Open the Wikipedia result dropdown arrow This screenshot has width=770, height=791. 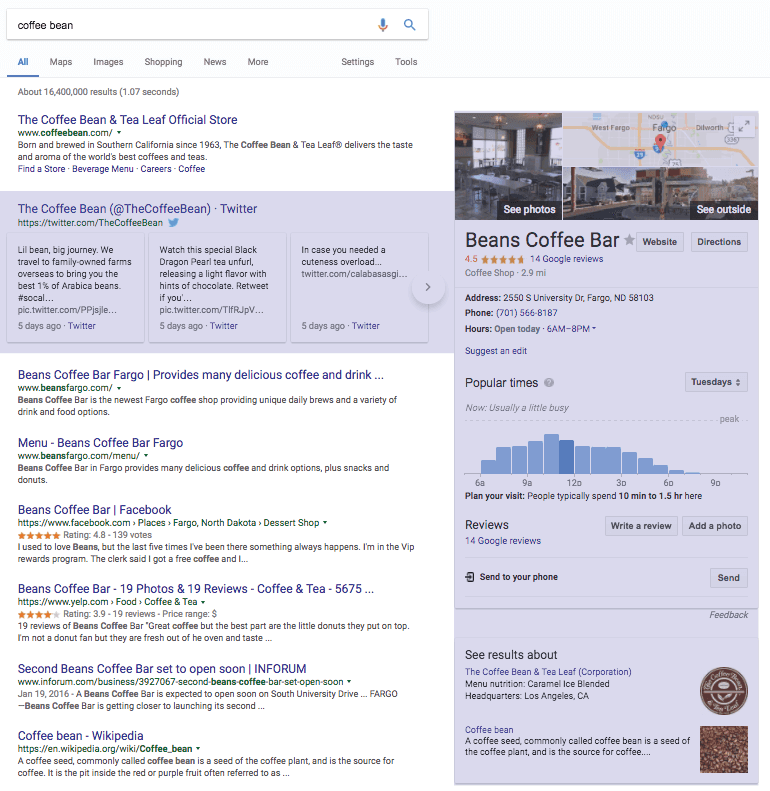[198, 749]
